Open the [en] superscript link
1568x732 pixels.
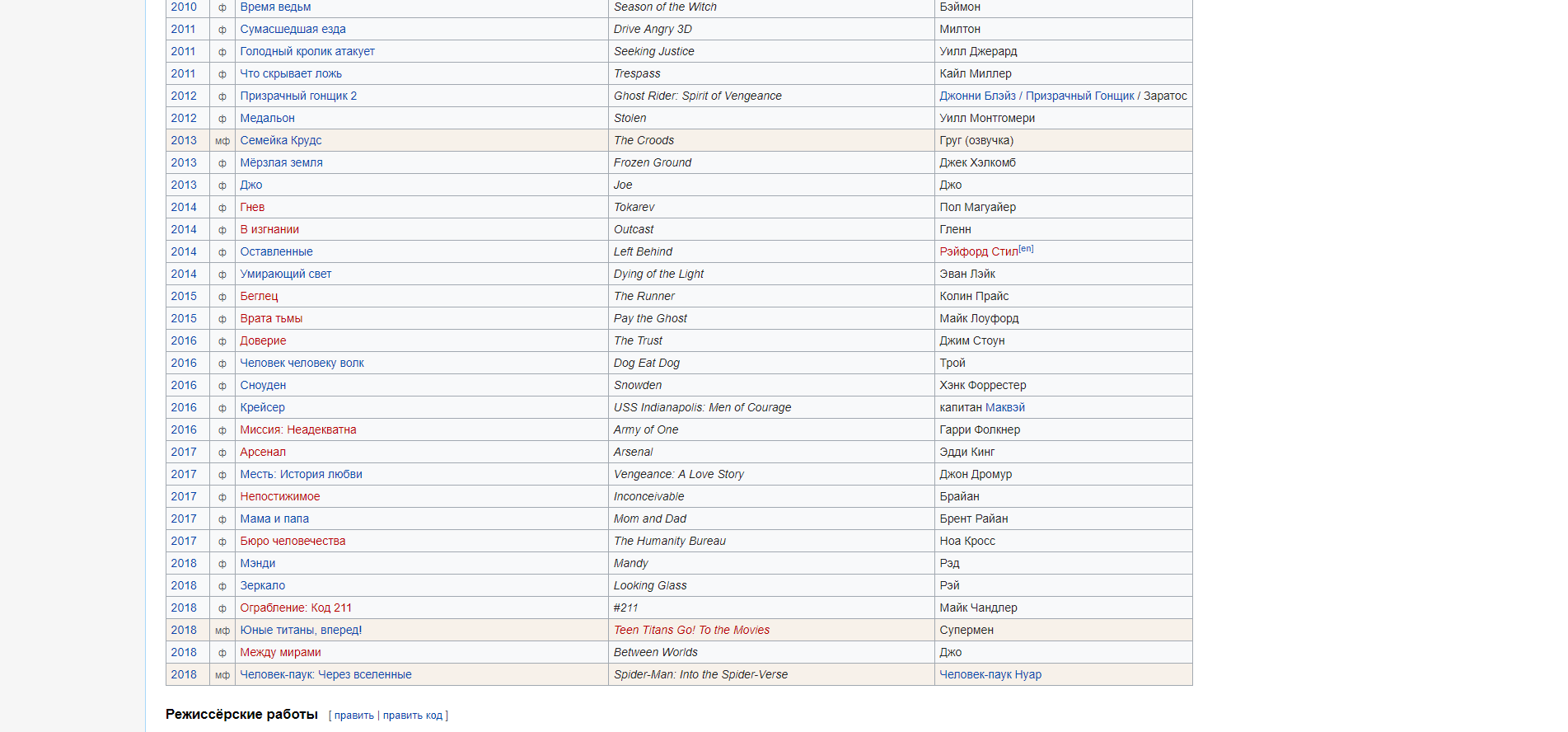click(x=1026, y=248)
